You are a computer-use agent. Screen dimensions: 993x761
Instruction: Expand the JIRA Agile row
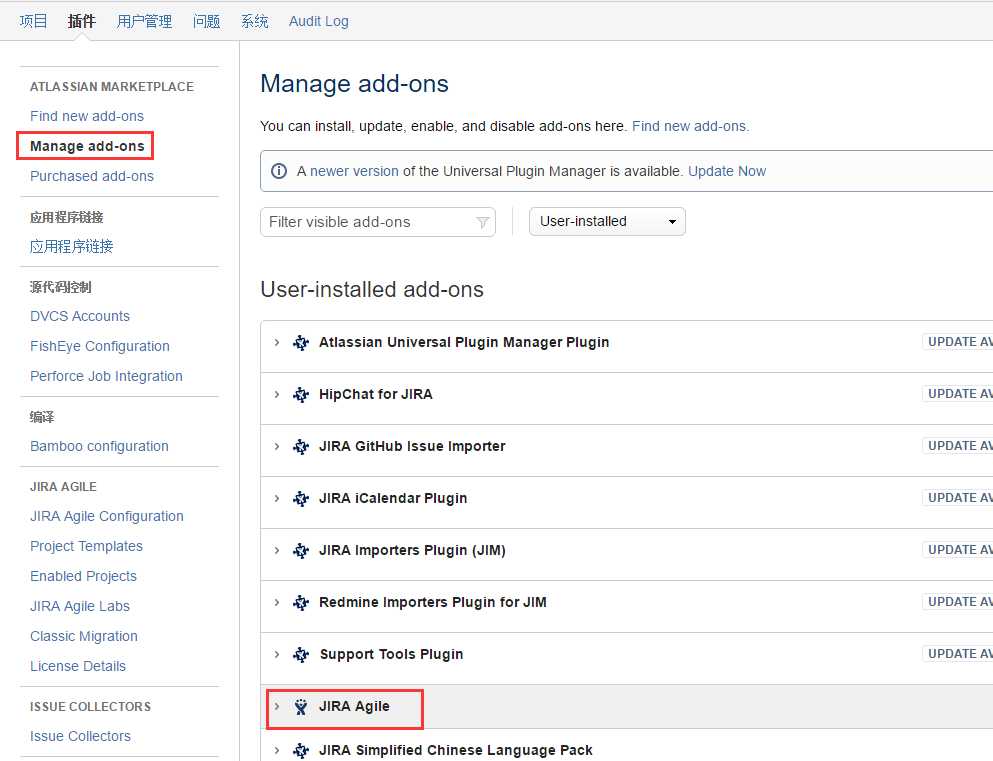[x=277, y=707]
